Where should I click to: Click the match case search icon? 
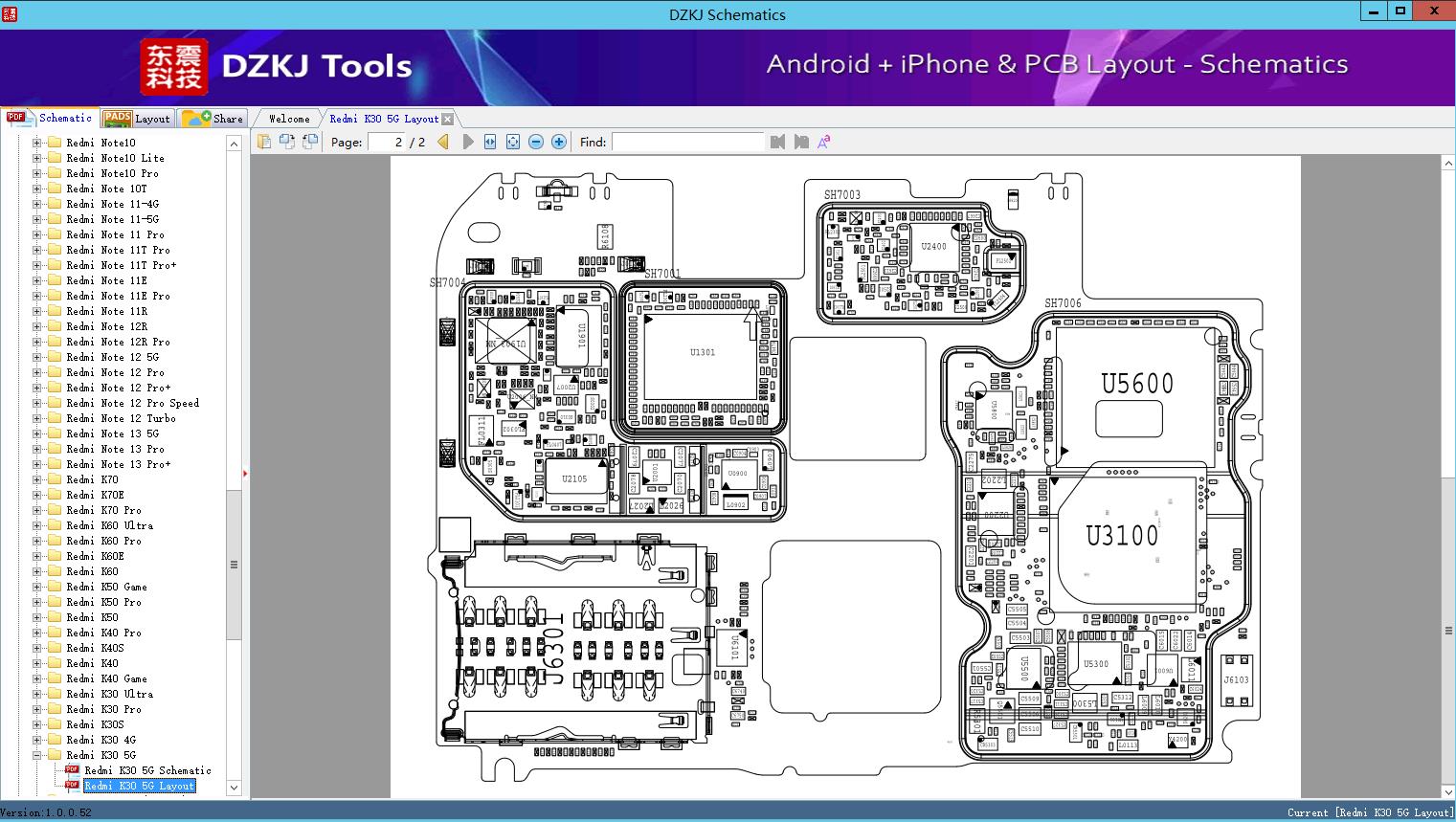pyautogui.click(x=824, y=142)
